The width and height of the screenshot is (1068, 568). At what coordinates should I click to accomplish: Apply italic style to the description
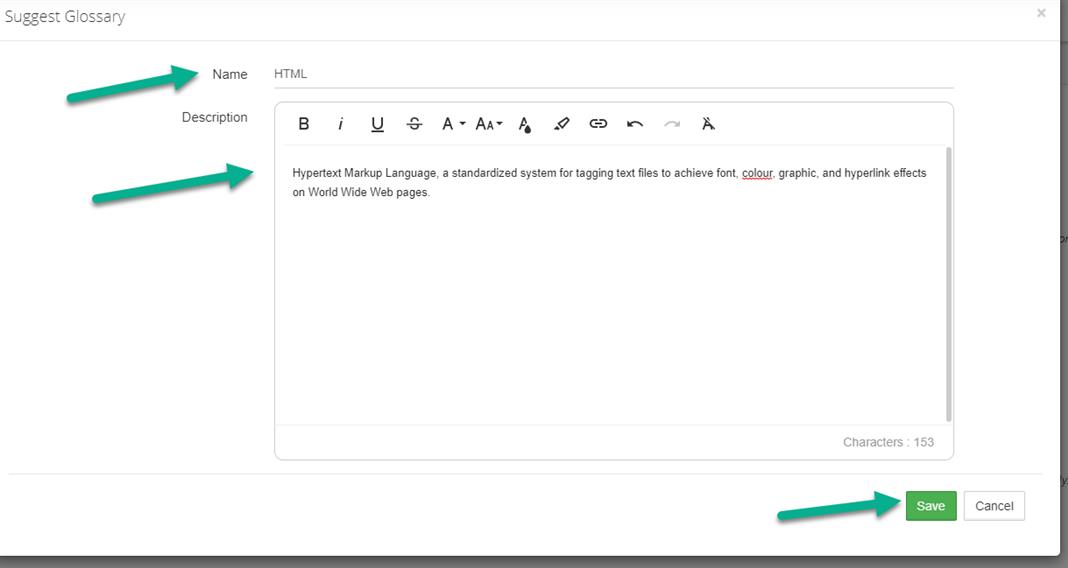[341, 124]
